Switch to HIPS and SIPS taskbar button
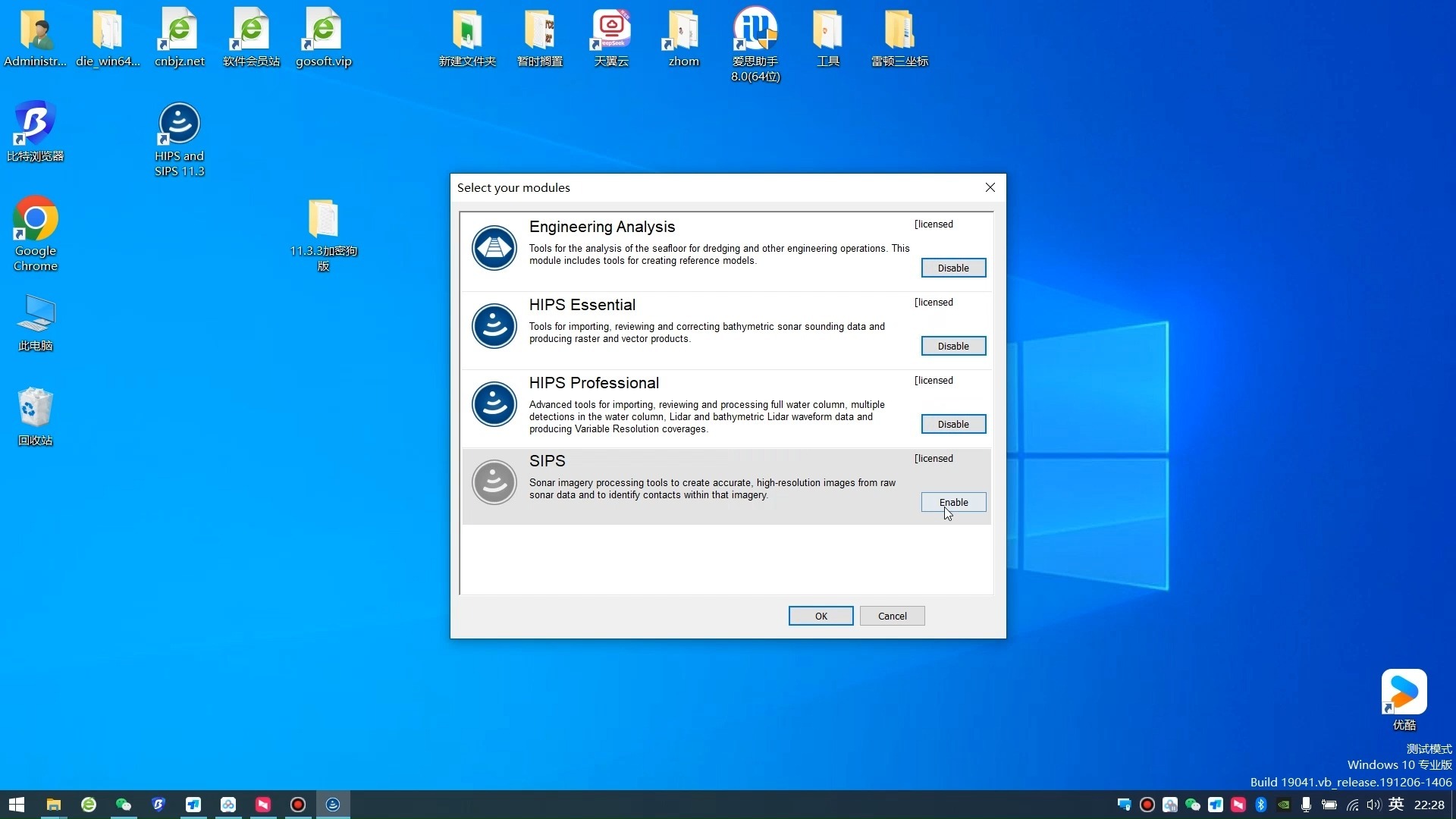This screenshot has width=1456, height=819. point(333,805)
